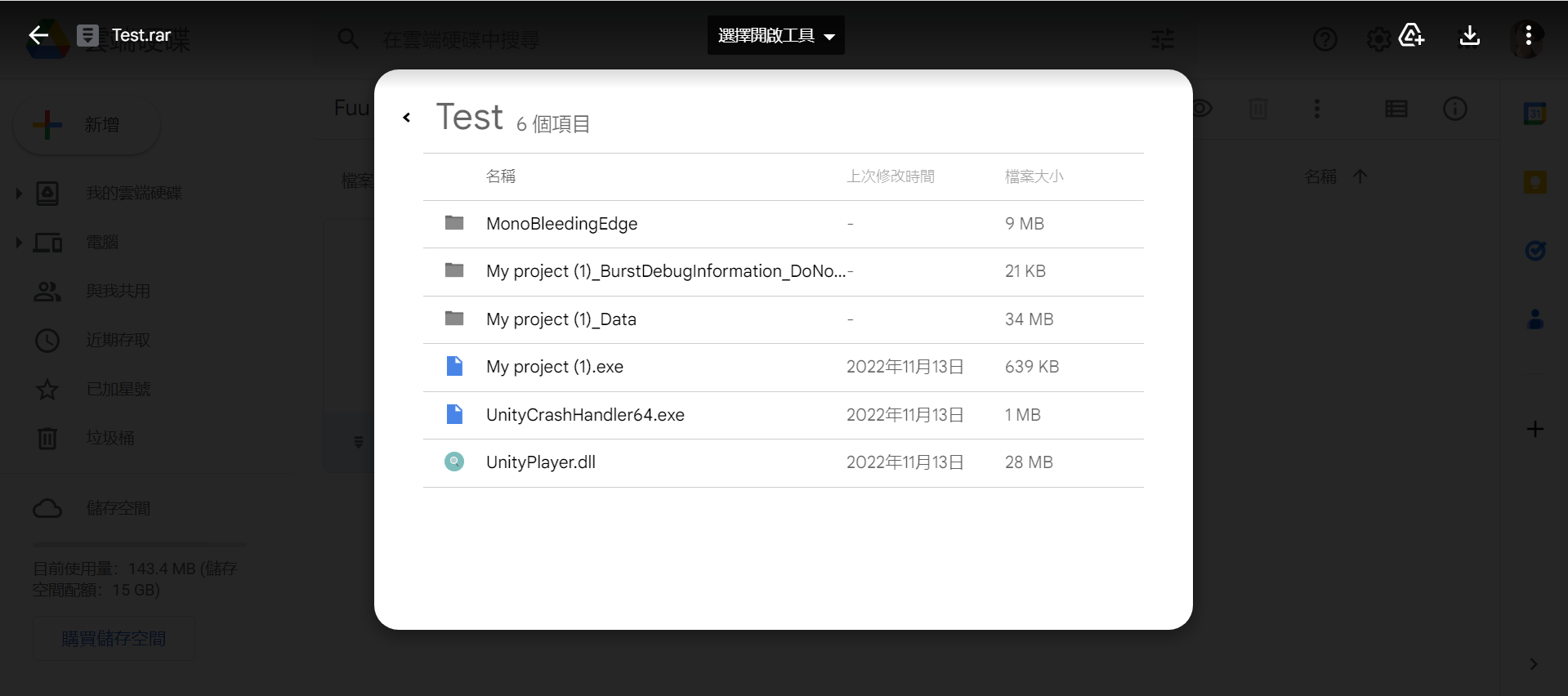Click date of My project (1).exe
The image size is (1568, 696).
point(905,367)
